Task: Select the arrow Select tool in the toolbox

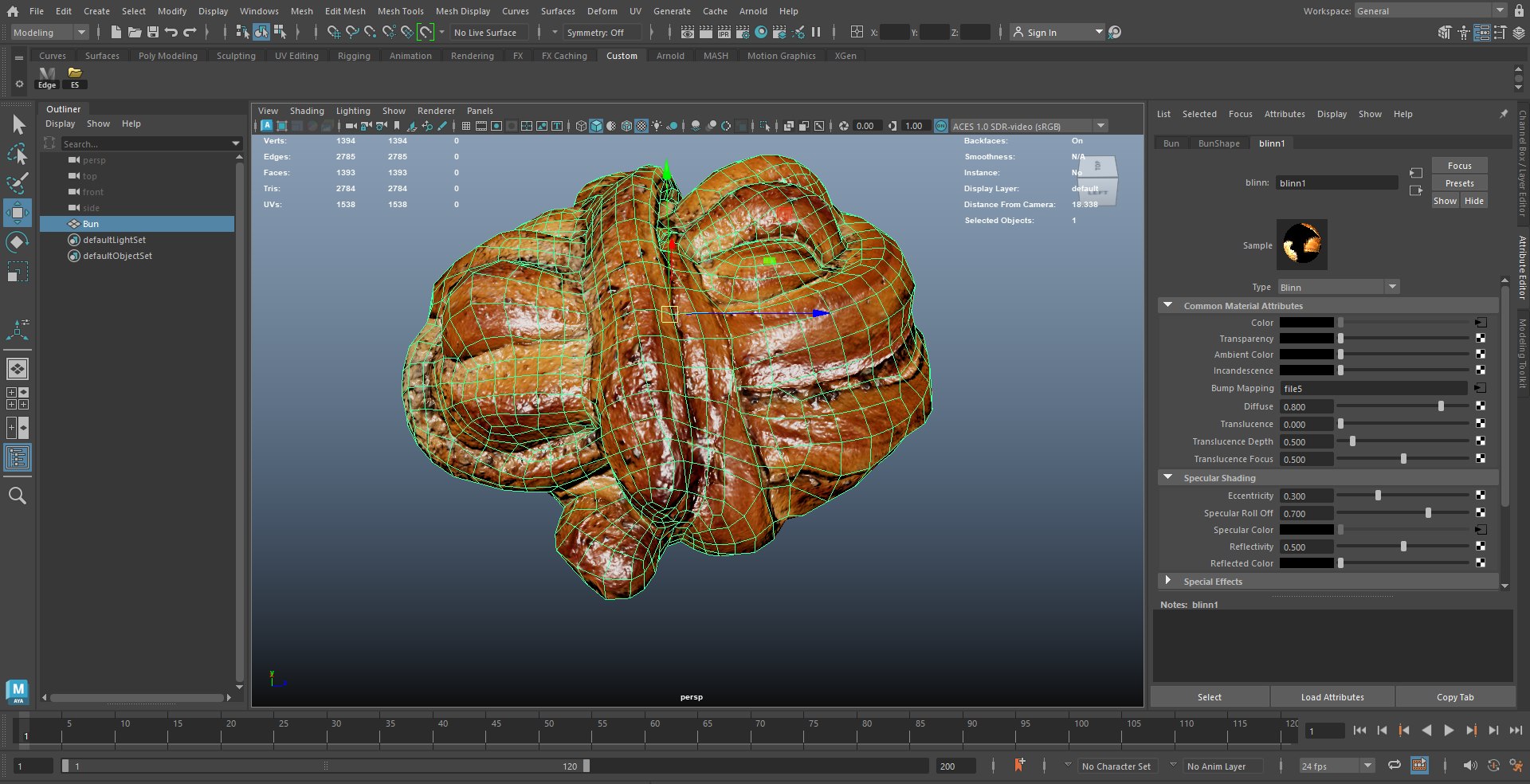Action: pos(18,125)
